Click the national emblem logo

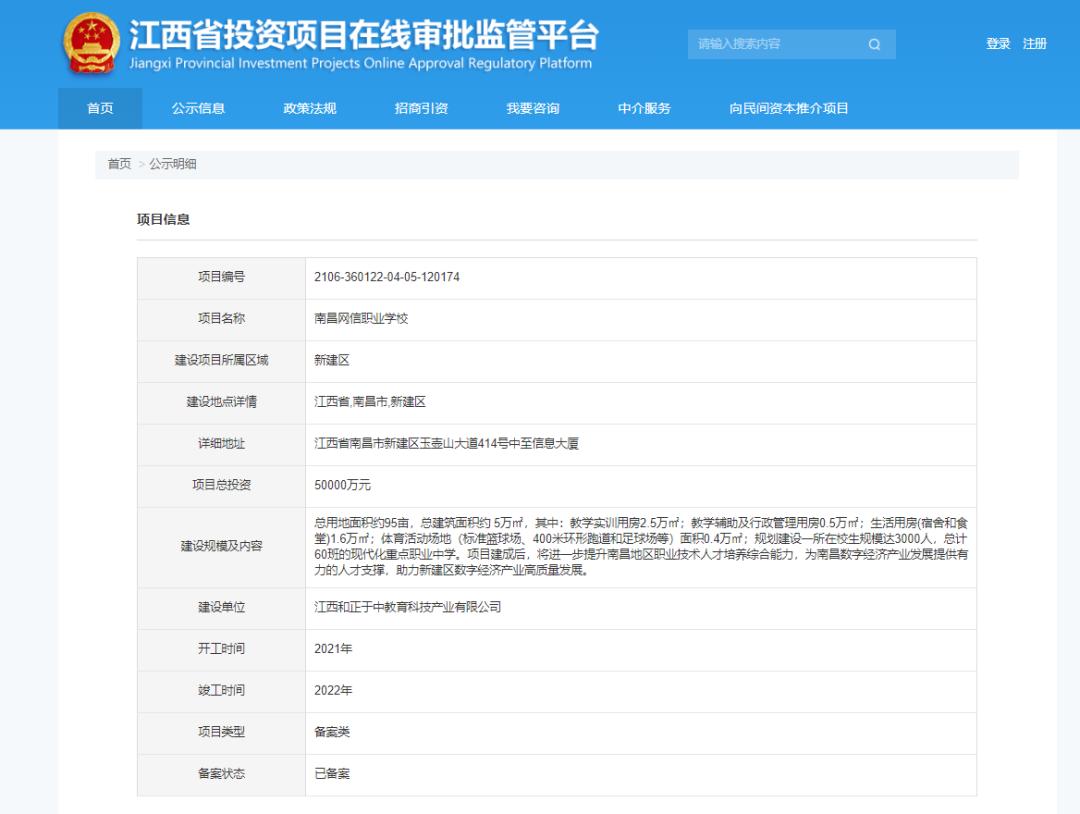(91, 44)
